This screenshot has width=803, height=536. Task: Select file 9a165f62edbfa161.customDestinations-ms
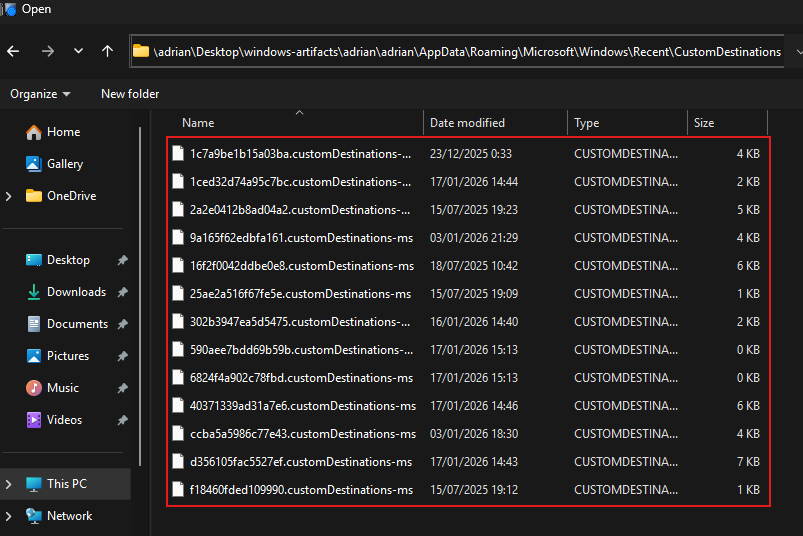(300, 238)
